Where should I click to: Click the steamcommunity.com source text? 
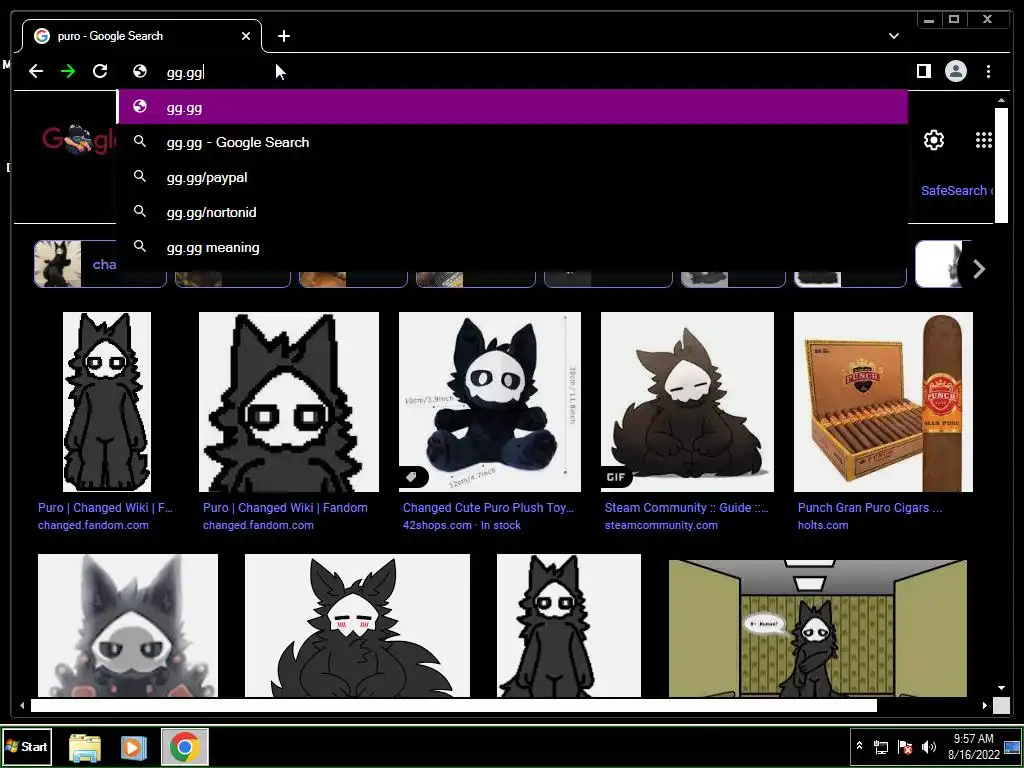click(661, 525)
